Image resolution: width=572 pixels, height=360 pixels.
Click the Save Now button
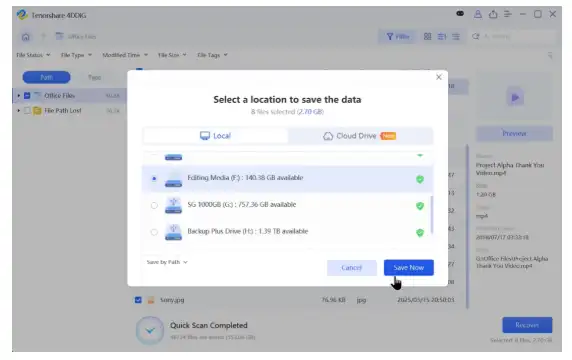point(409,267)
